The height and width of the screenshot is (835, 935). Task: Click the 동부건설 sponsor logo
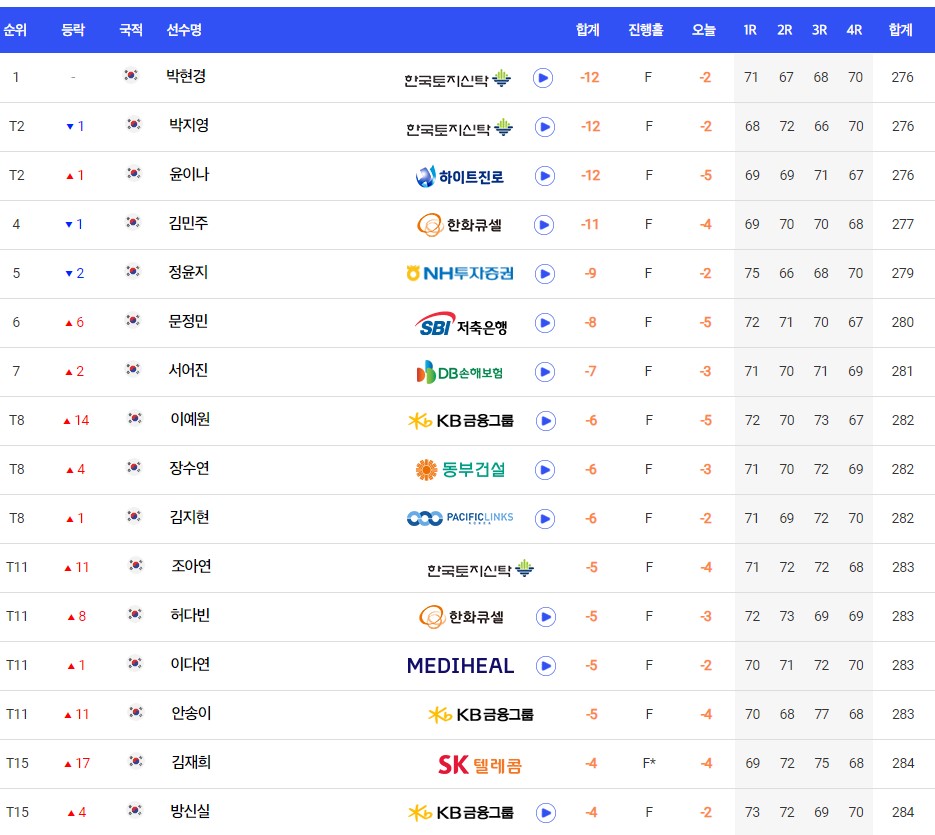(459, 469)
